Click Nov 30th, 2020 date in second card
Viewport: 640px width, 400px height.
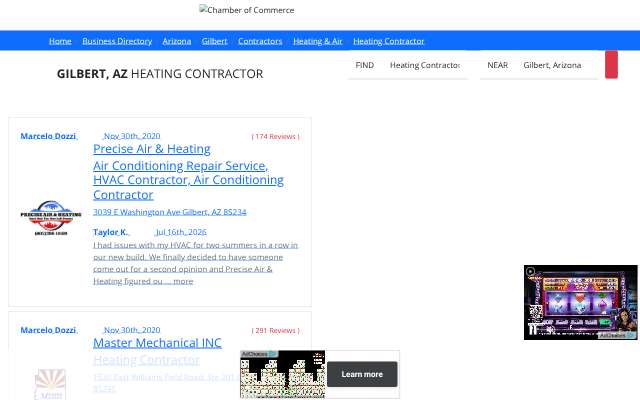click(x=132, y=330)
